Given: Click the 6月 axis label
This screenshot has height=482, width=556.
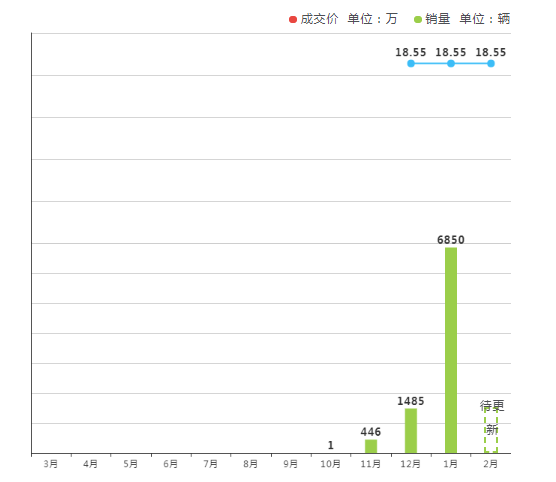Looking at the screenshot, I should click(171, 464).
